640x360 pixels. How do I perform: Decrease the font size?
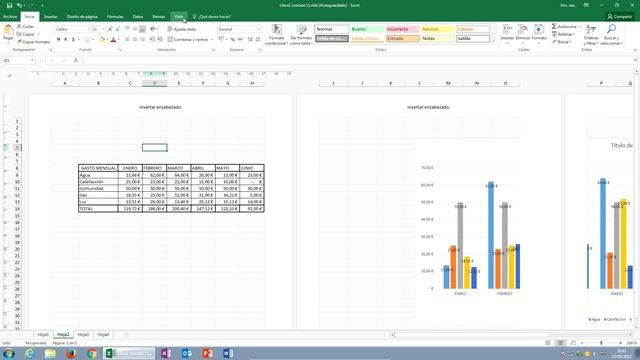point(118,29)
